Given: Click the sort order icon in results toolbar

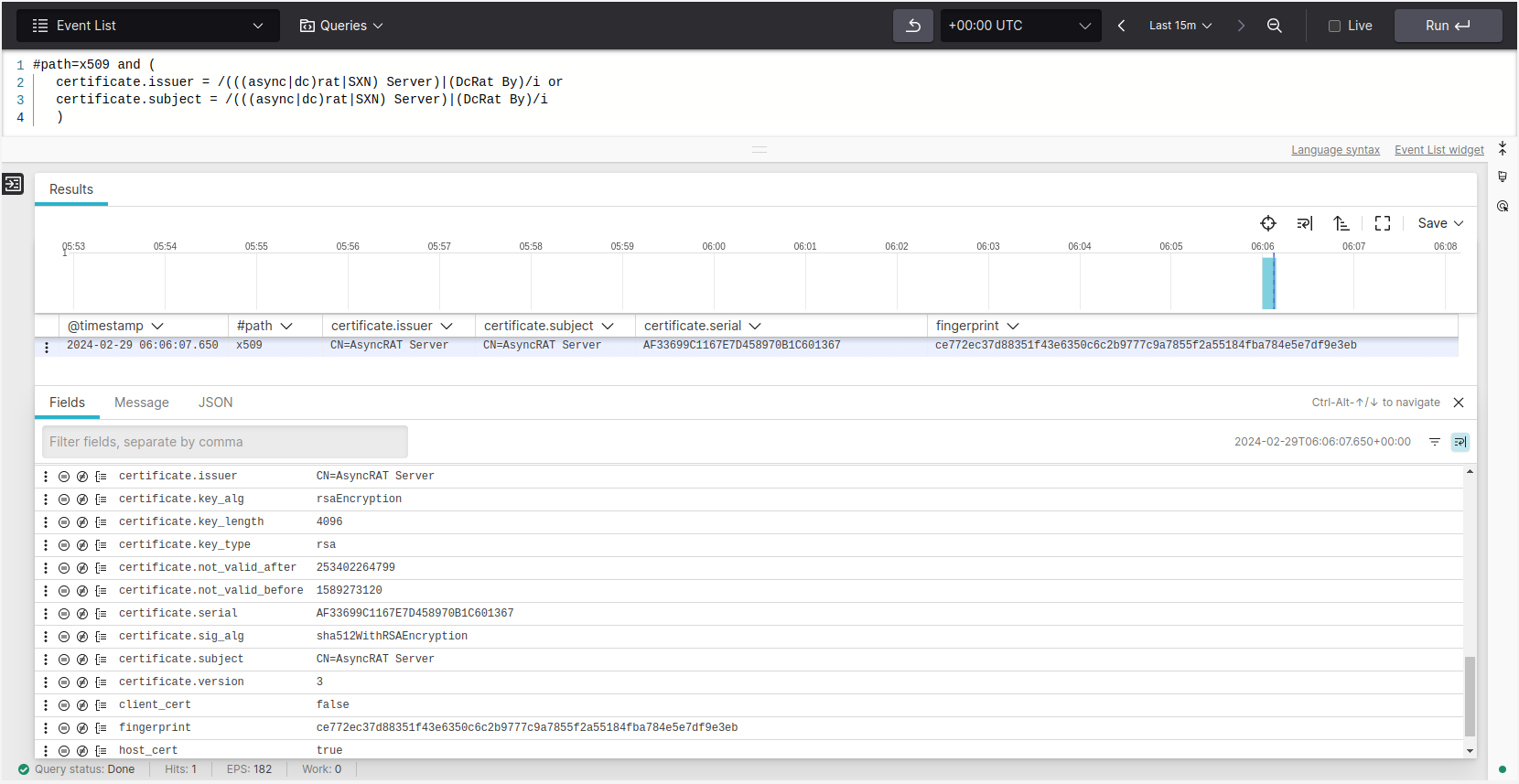Looking at the screenshot, I should tap(1341, 223).
